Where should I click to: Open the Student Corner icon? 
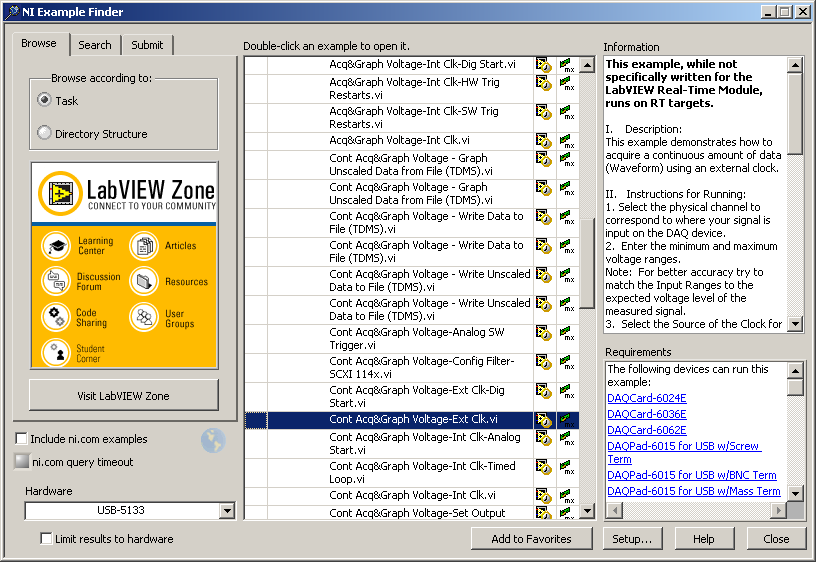click(56, 352)
